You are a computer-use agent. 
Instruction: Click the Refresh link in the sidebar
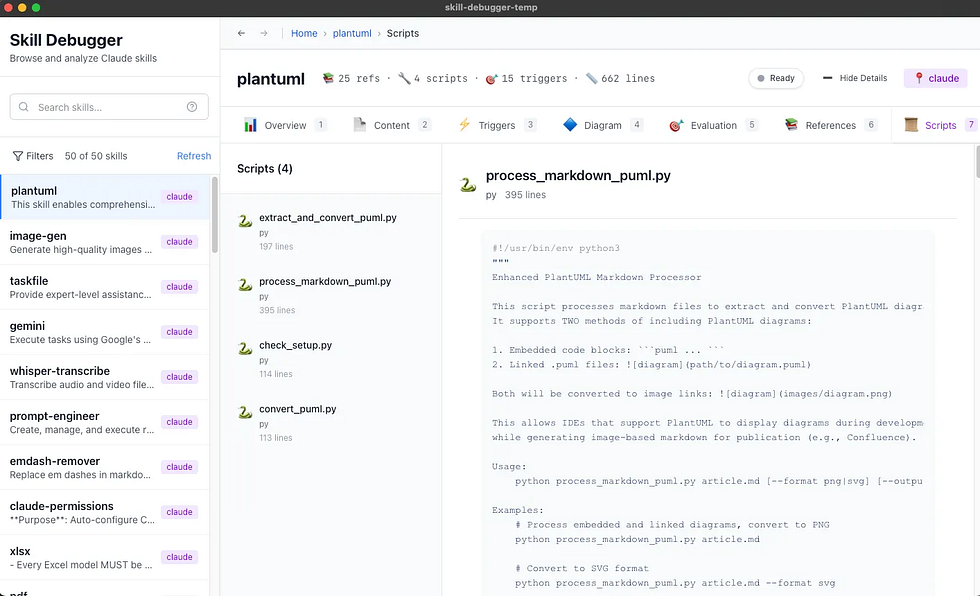tap(193, 155)
